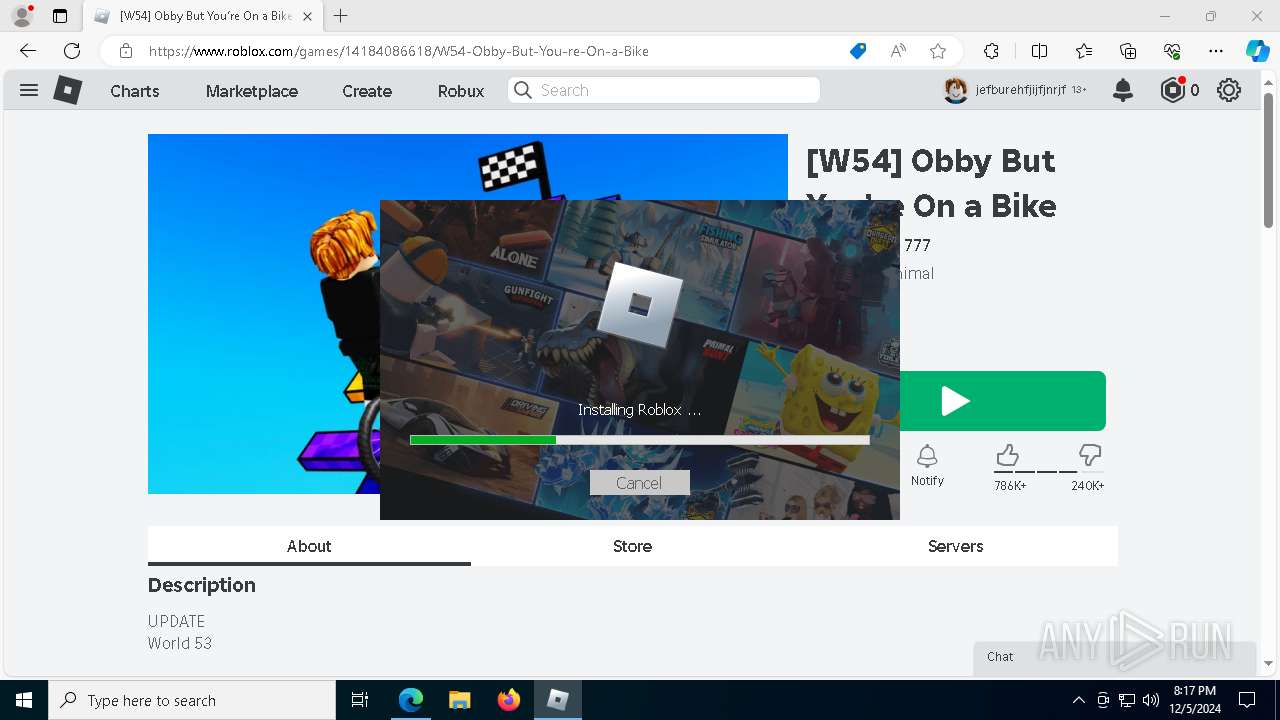Click the shopping tag icon in address bar
This screenshot has width=1280, height=720.
click(x=858, y=51)
